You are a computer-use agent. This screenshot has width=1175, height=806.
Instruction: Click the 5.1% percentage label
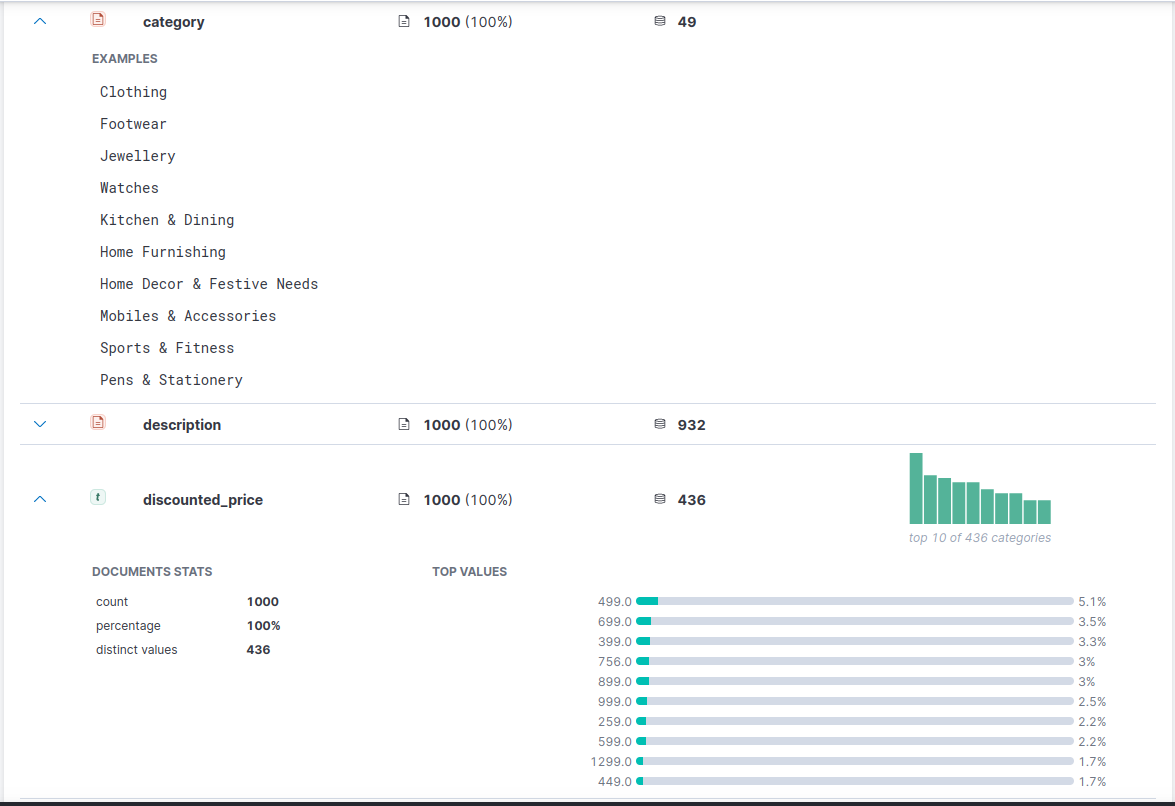(1093, 602)
